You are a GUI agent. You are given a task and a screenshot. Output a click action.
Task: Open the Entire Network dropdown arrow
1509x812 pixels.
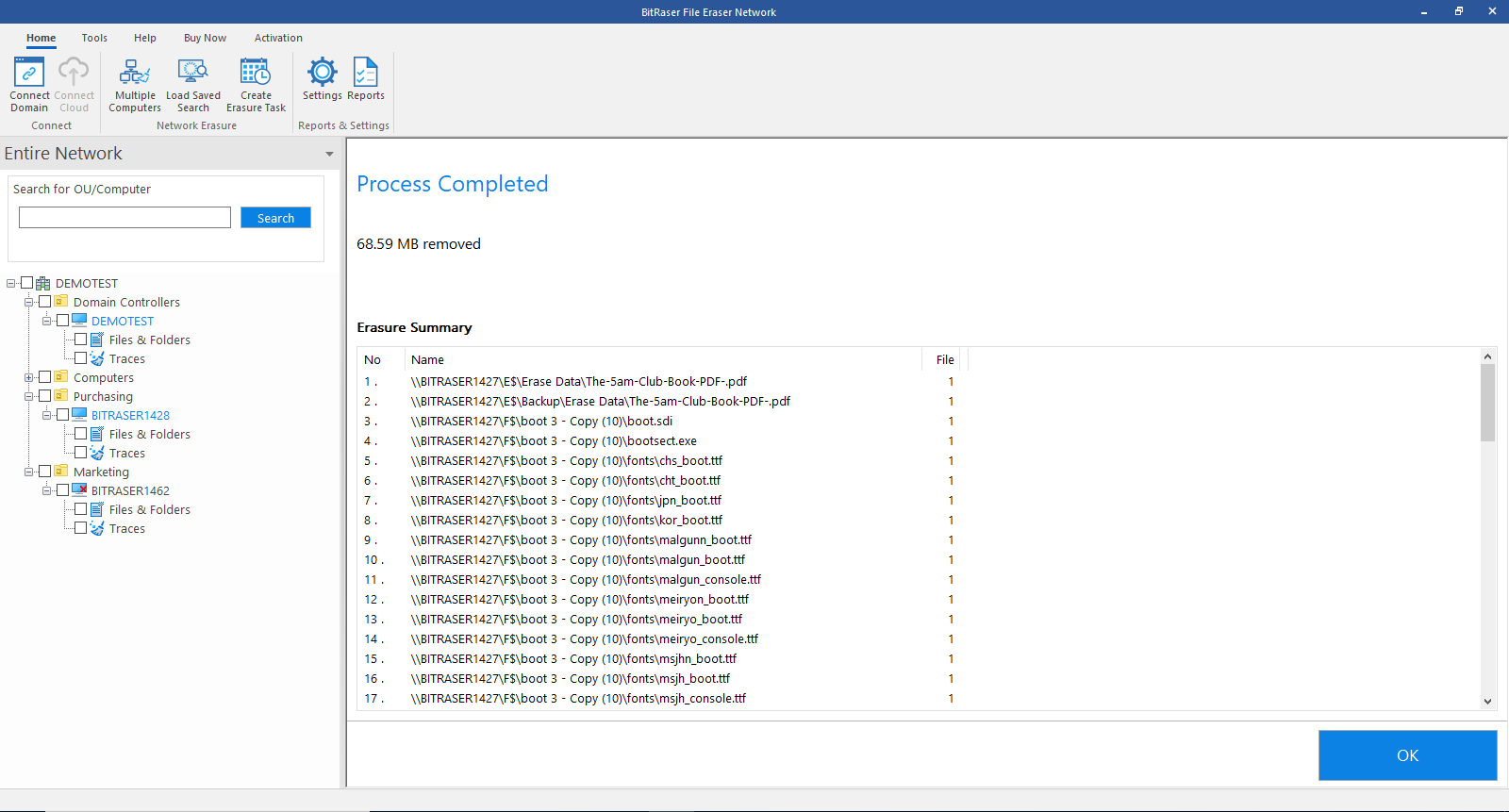click(x=329, y=154)
